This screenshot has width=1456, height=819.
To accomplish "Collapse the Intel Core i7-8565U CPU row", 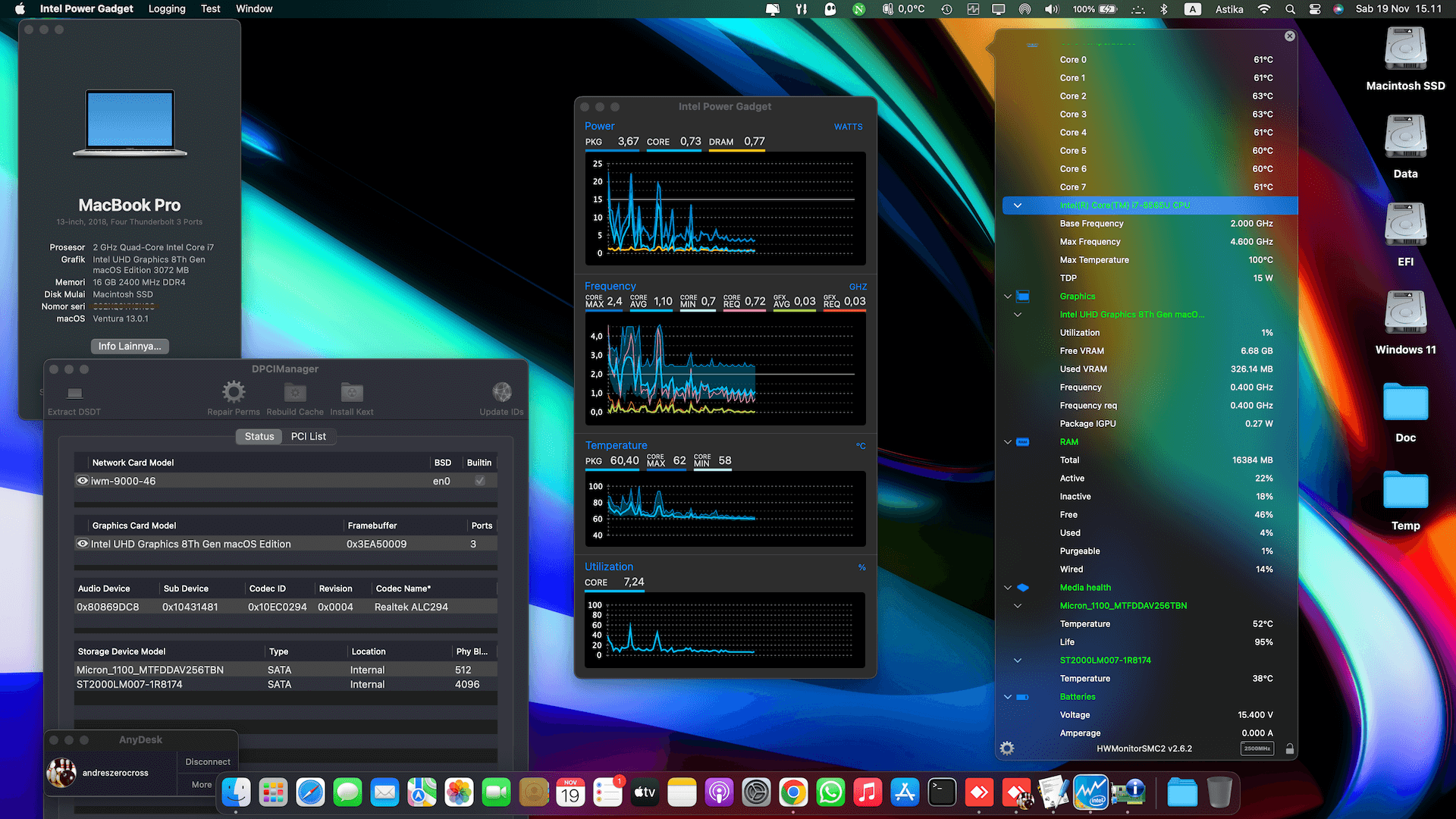I will [x=1018, y=206].
